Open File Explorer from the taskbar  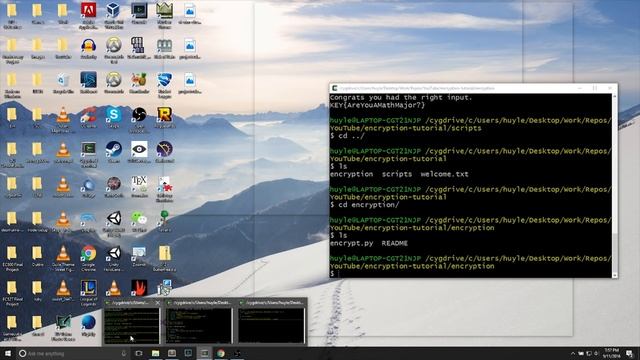click(156, 353)
